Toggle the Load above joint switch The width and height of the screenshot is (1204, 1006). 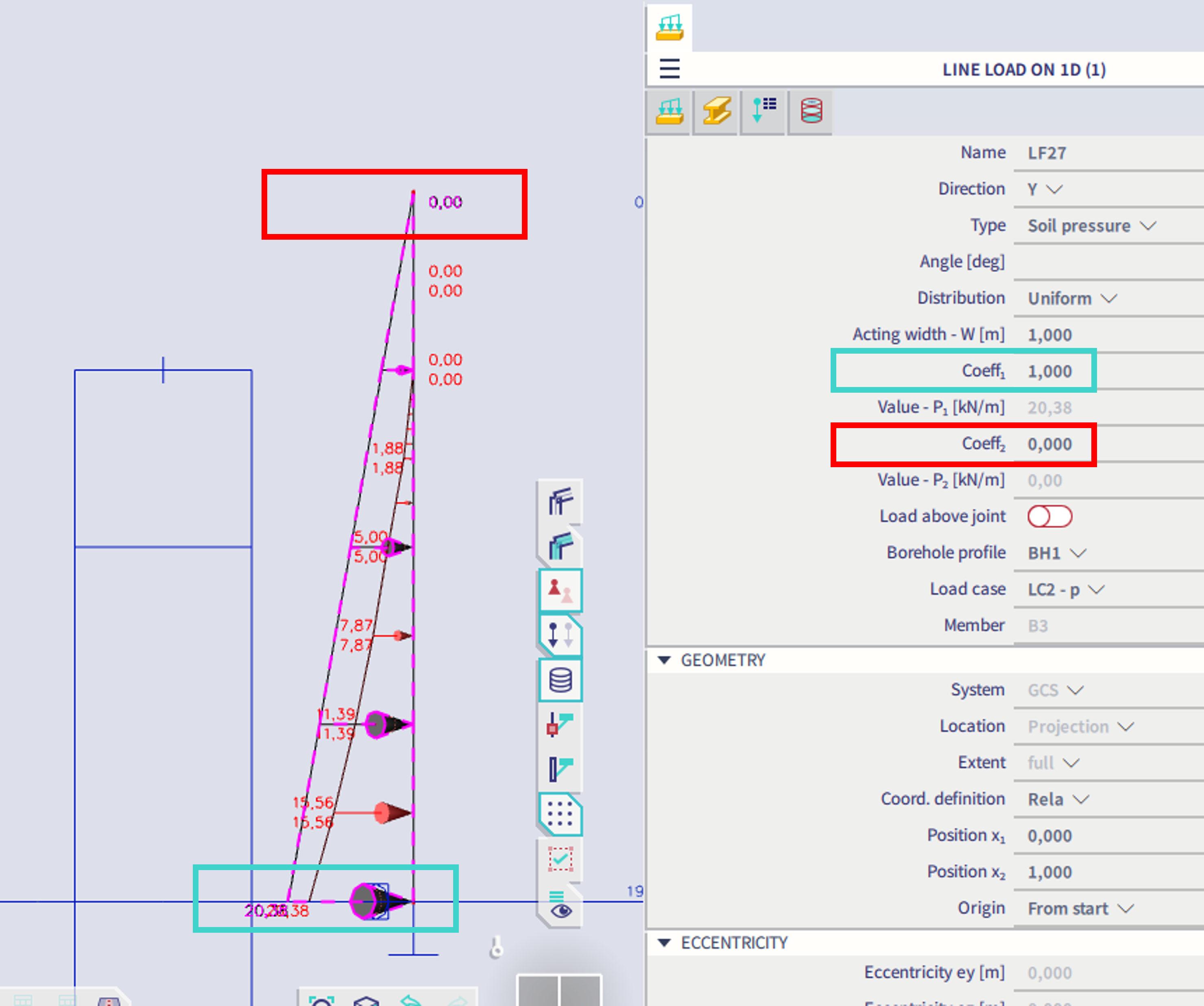(x=1049, y=516)
